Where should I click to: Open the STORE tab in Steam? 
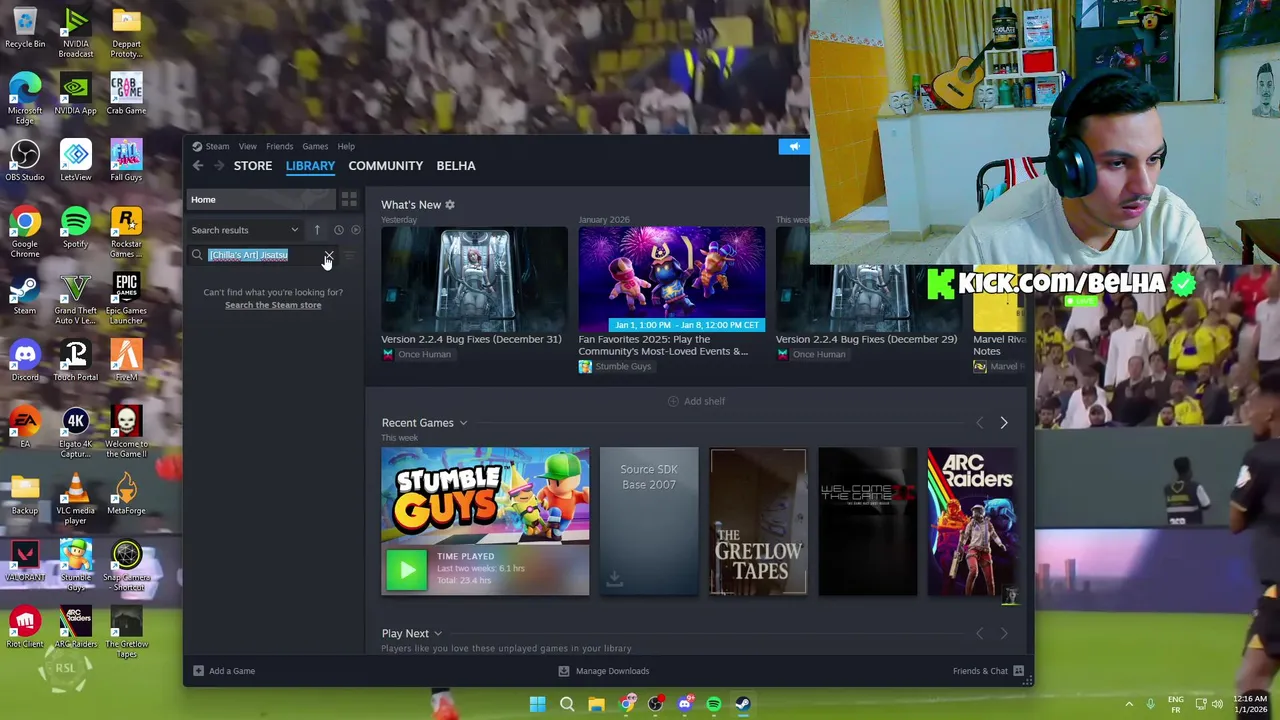coord(253,166)
